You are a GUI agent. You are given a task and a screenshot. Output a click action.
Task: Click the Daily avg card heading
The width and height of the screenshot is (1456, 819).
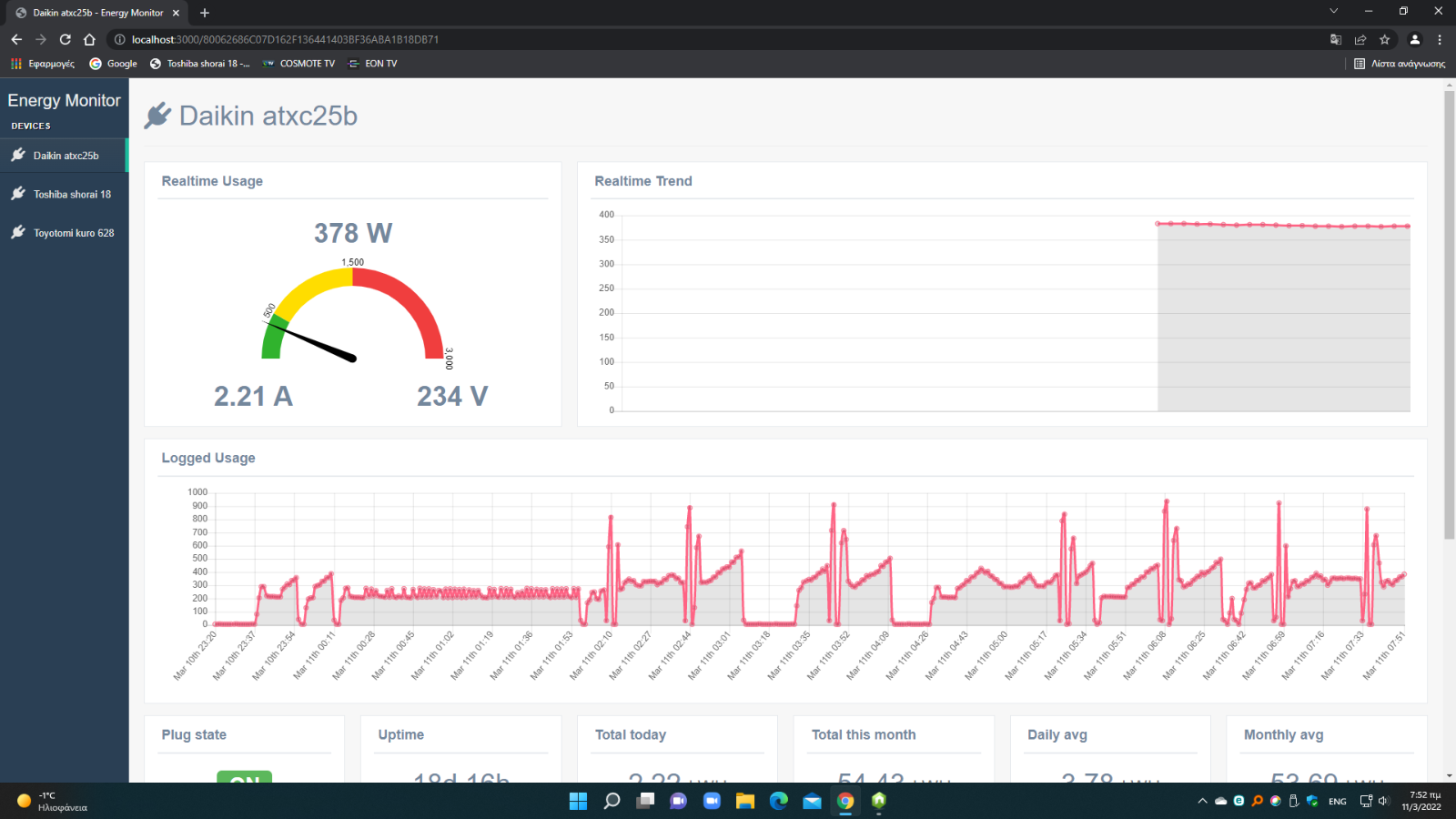[1057, 734]
